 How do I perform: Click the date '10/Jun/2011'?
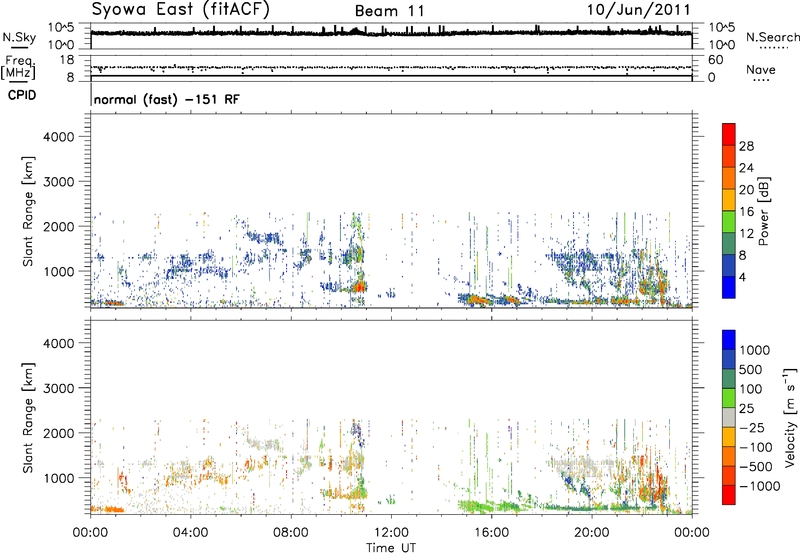tap(638, 10)
